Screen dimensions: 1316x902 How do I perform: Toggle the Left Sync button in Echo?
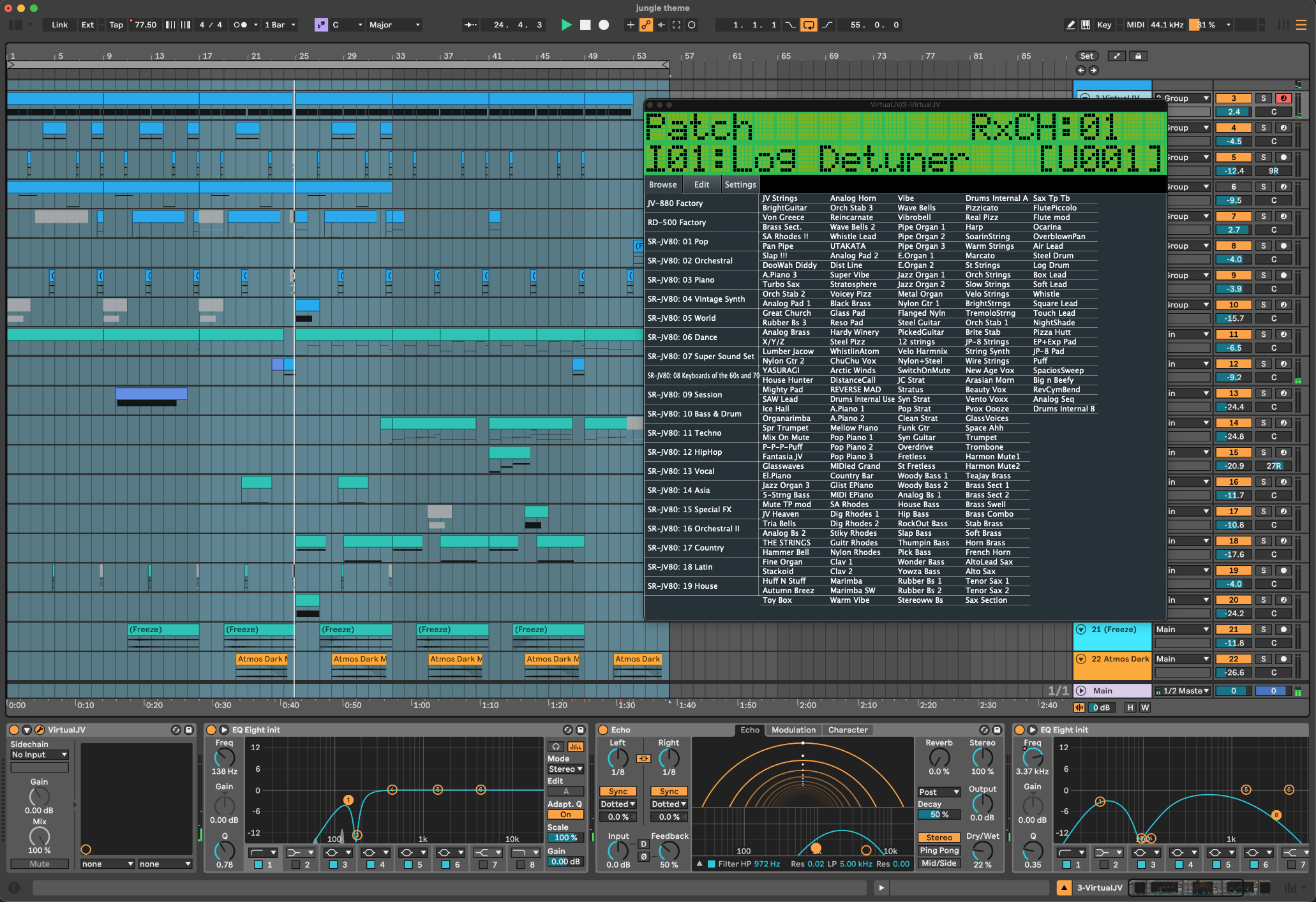coord(618,792)
